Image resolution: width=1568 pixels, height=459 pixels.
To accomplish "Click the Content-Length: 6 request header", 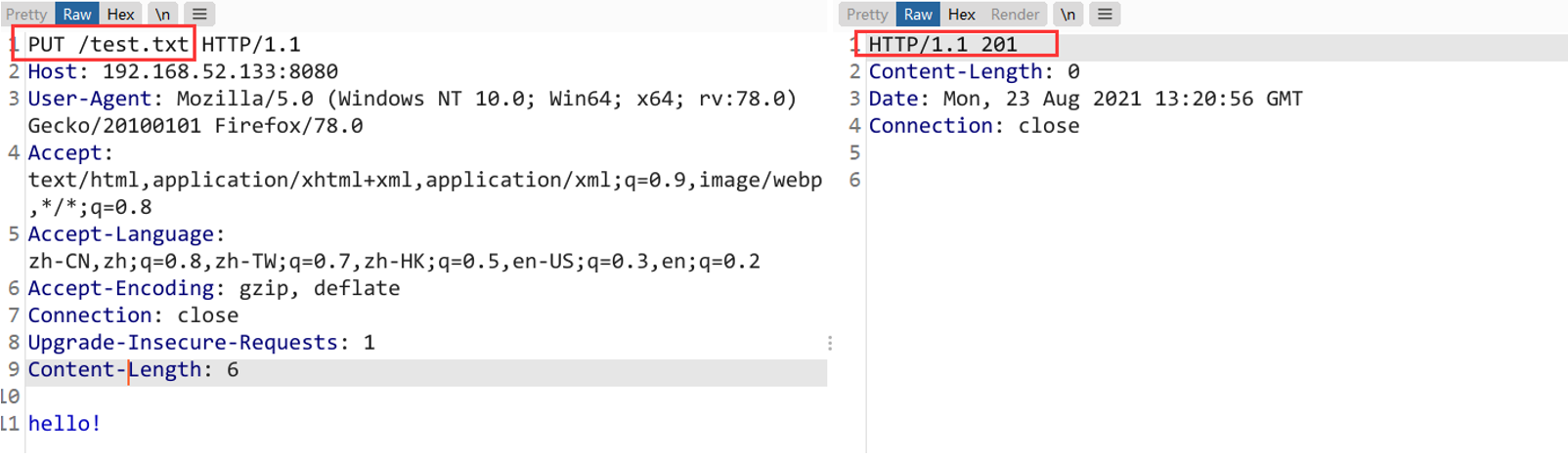I will click(x=133, y=370).
